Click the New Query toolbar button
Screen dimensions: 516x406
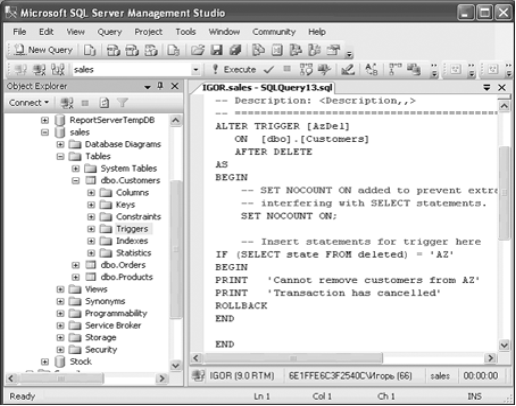pyautogui.click(x=44, y=50)
